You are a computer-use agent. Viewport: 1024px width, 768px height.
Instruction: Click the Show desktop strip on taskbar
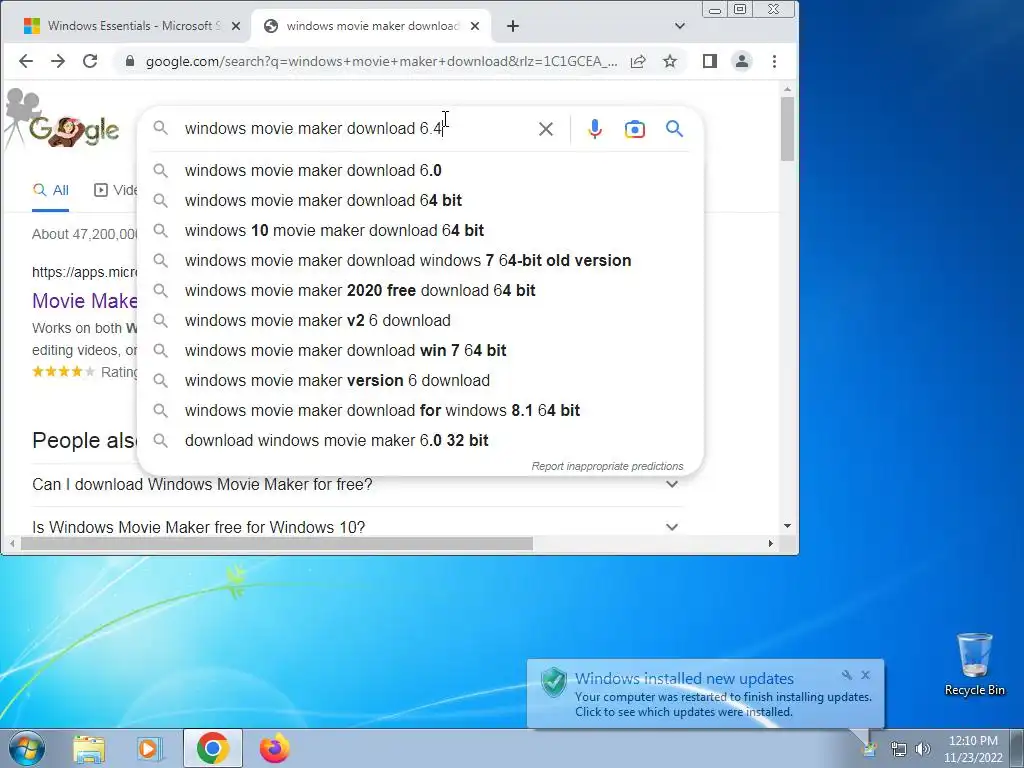point(1018,748)
